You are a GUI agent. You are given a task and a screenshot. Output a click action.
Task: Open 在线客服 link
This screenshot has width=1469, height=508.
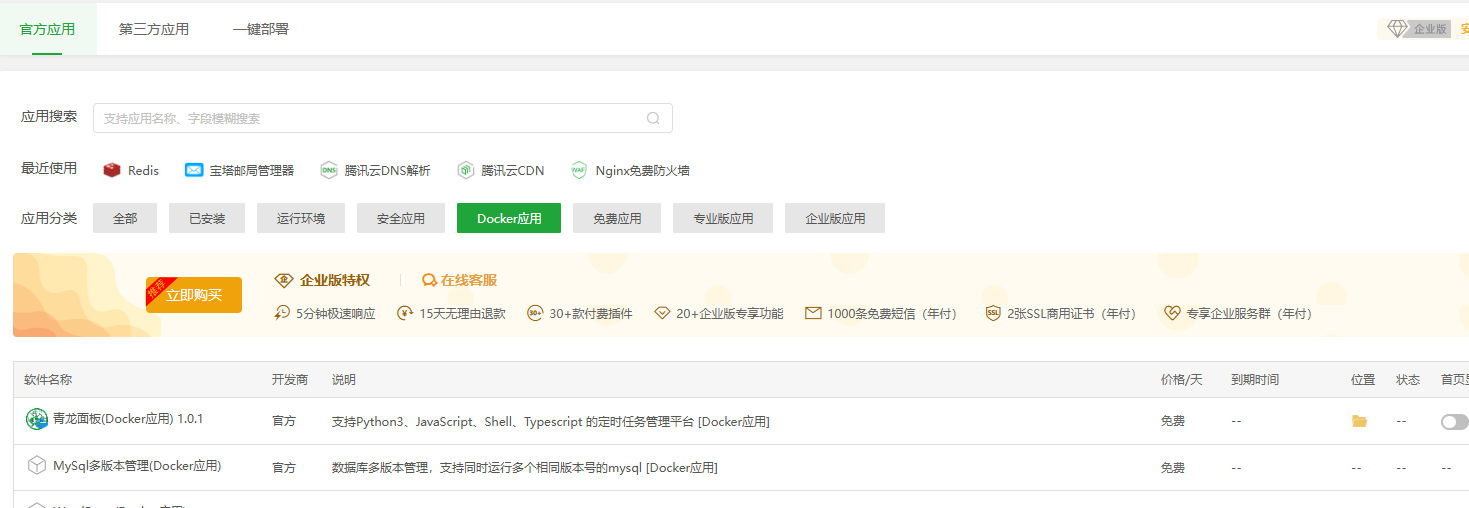tap(469, 280)
